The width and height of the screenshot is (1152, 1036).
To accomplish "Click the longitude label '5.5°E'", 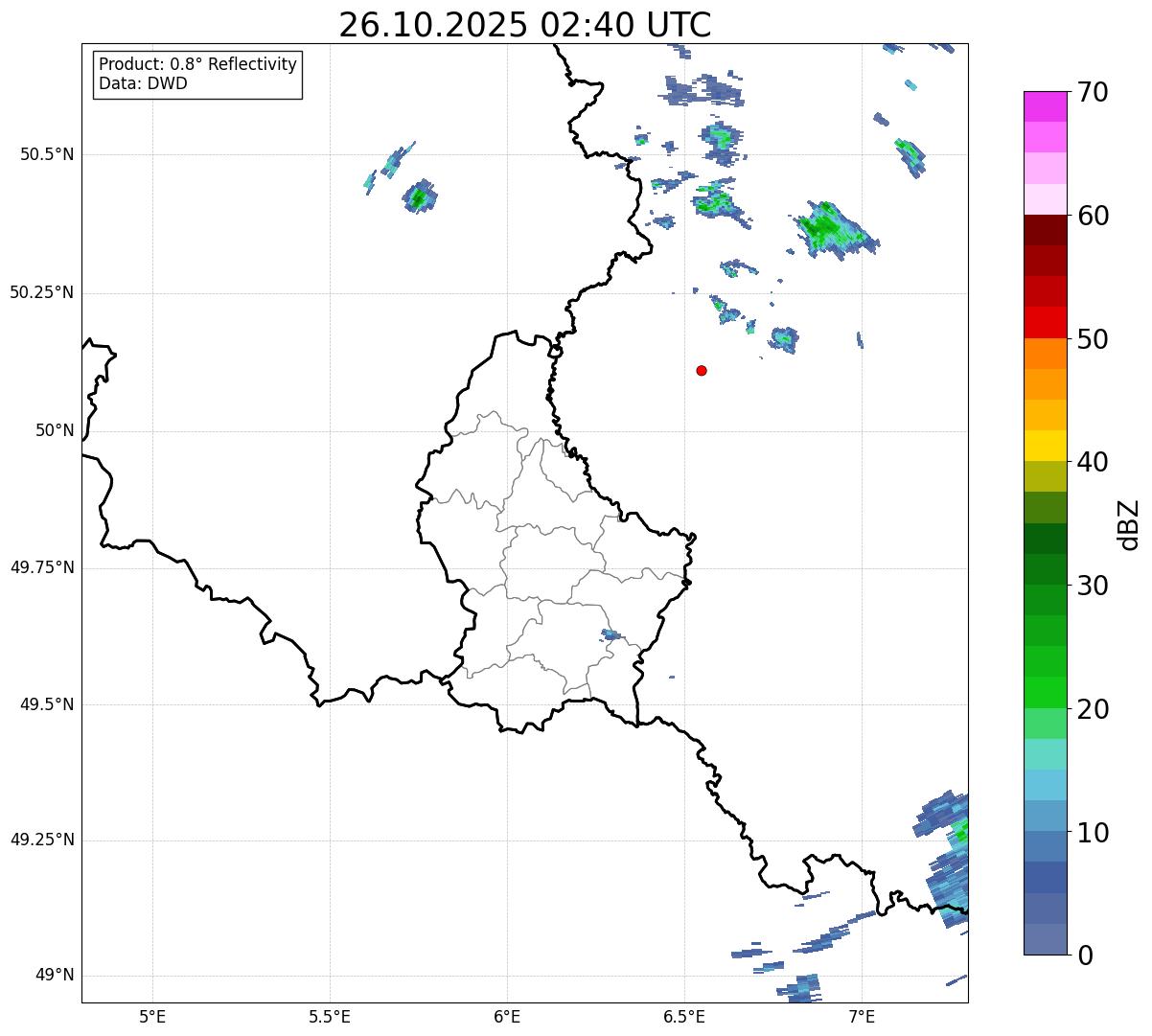I will [x=330, y=1016].
